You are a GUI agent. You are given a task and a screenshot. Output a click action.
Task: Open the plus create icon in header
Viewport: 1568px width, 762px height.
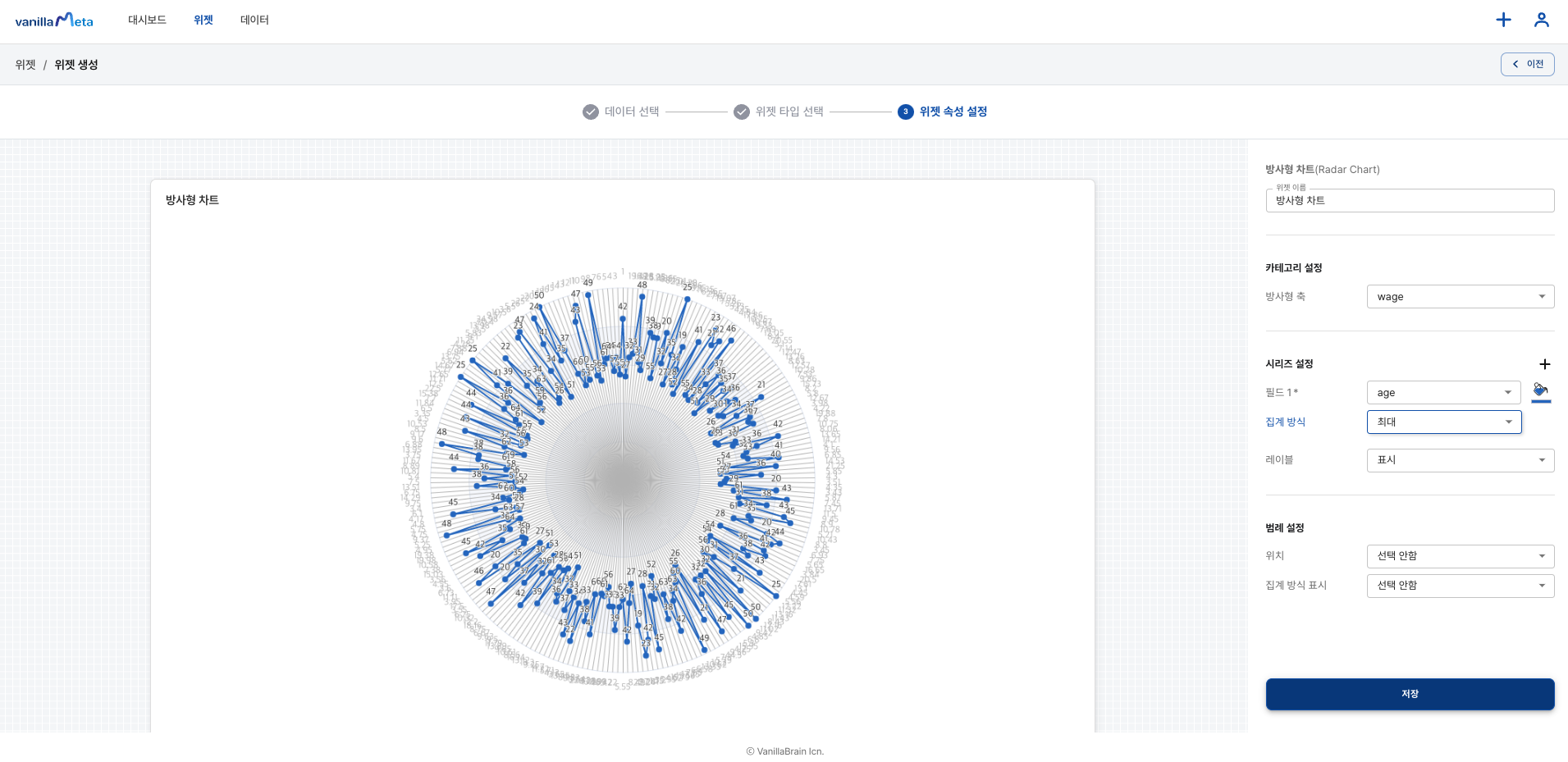[1503, 20]
